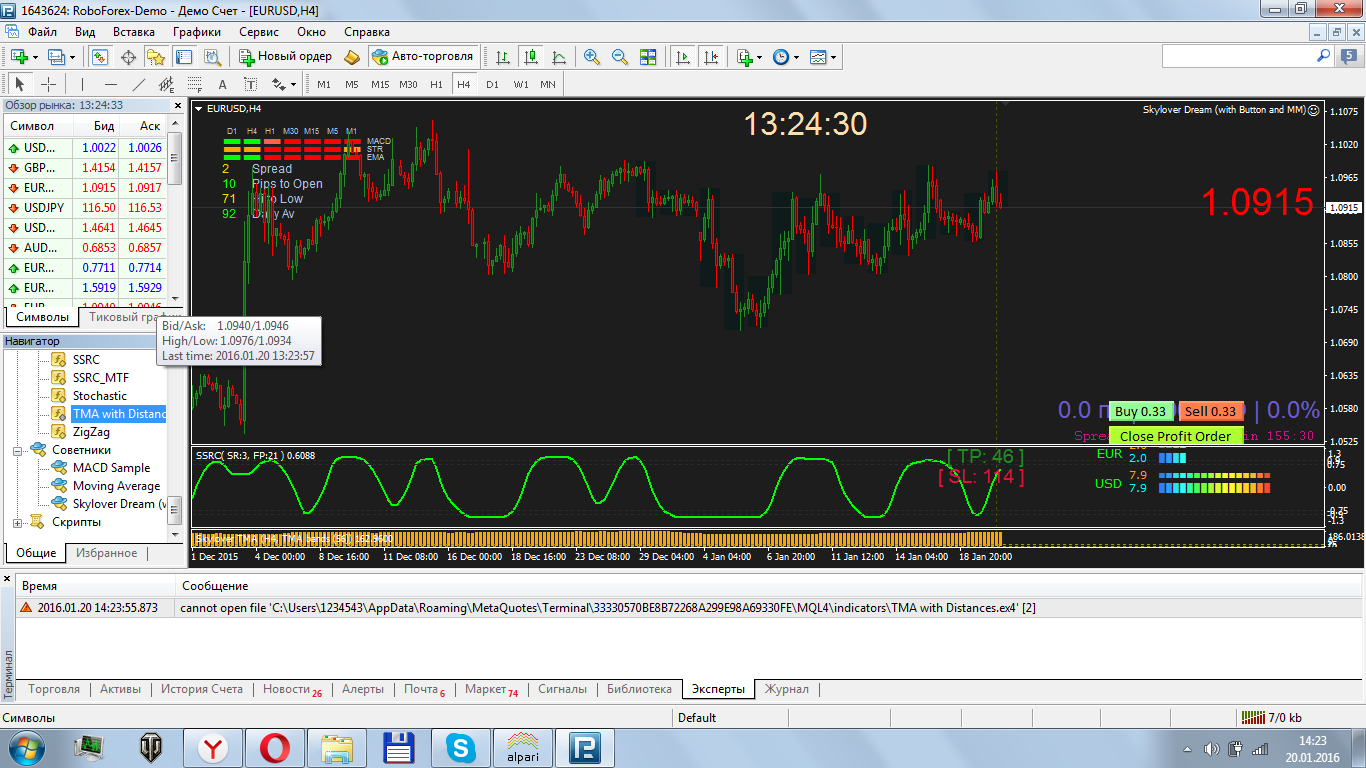Toggle the Market Watch panel icon

pyautogui.click(x=100, y=57)
